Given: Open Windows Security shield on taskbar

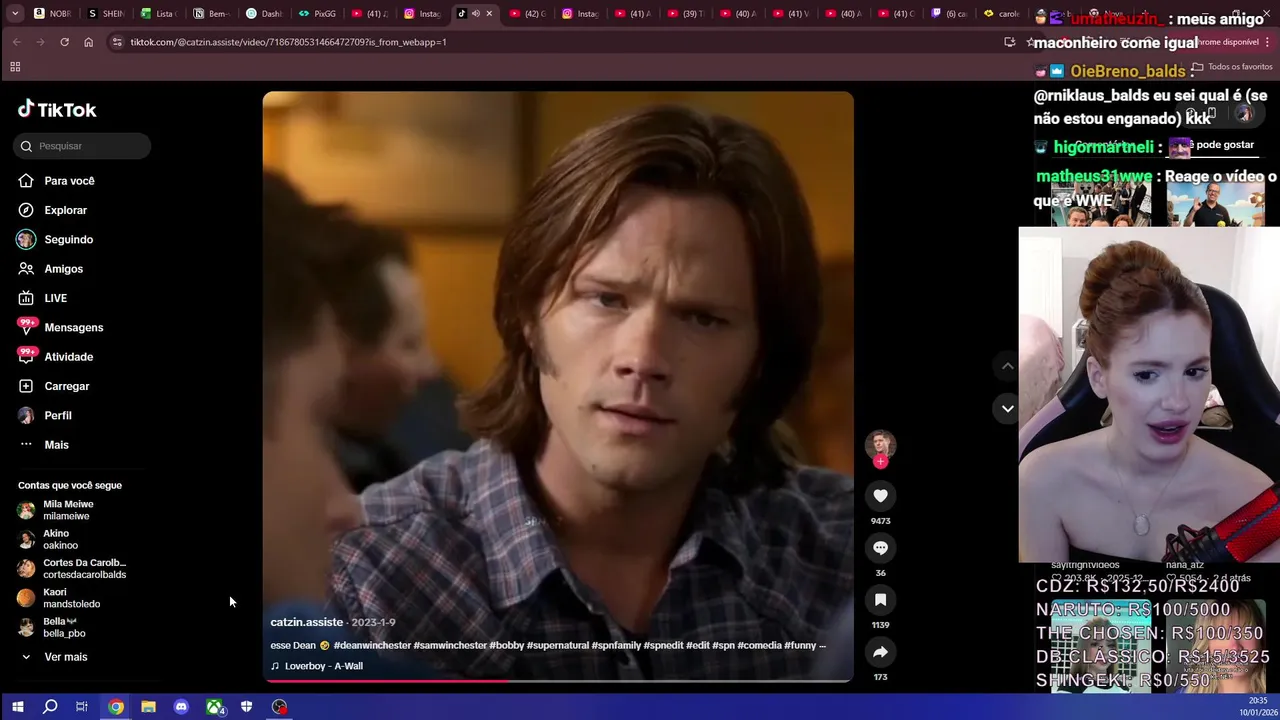Looking at the screenshot, I should click(x=246, y=707).
